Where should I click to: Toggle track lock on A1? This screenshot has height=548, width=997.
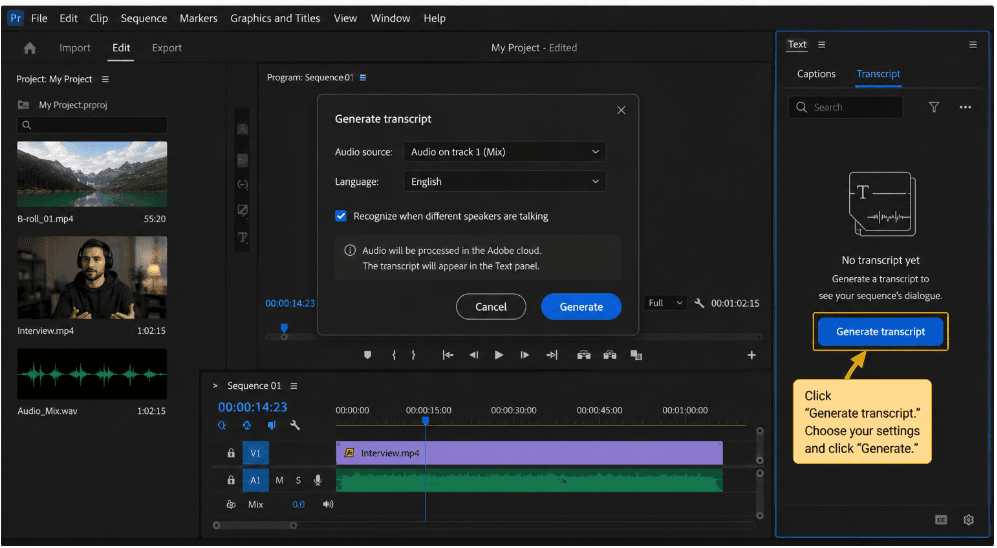click(231, 480)
